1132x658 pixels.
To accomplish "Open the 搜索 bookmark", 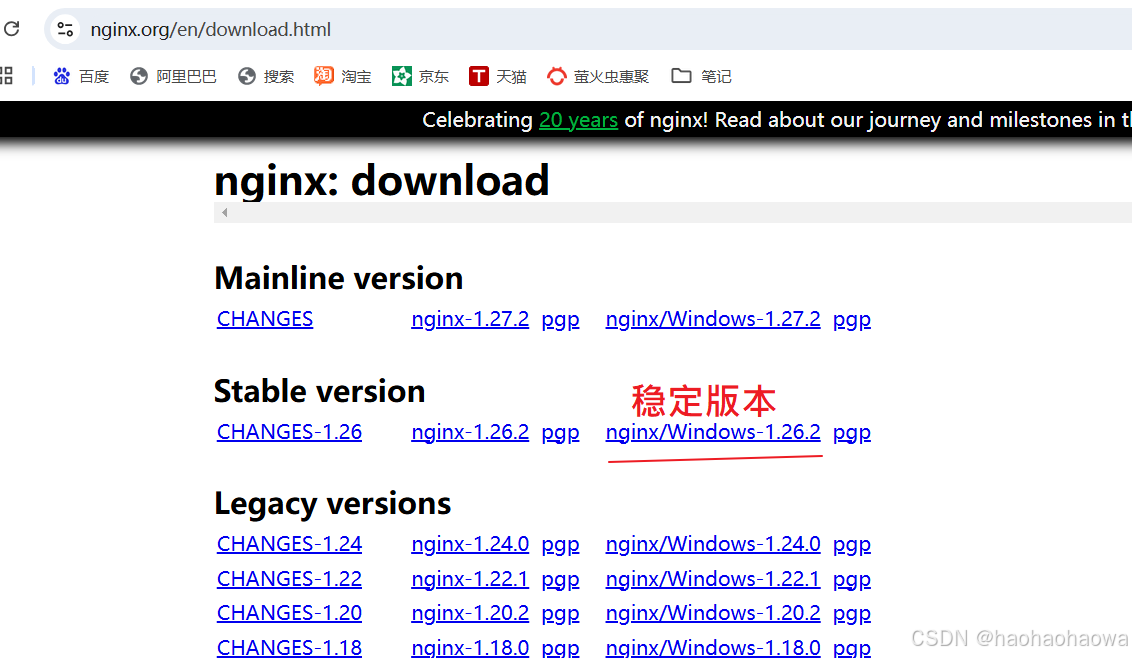I will [266, 76].
